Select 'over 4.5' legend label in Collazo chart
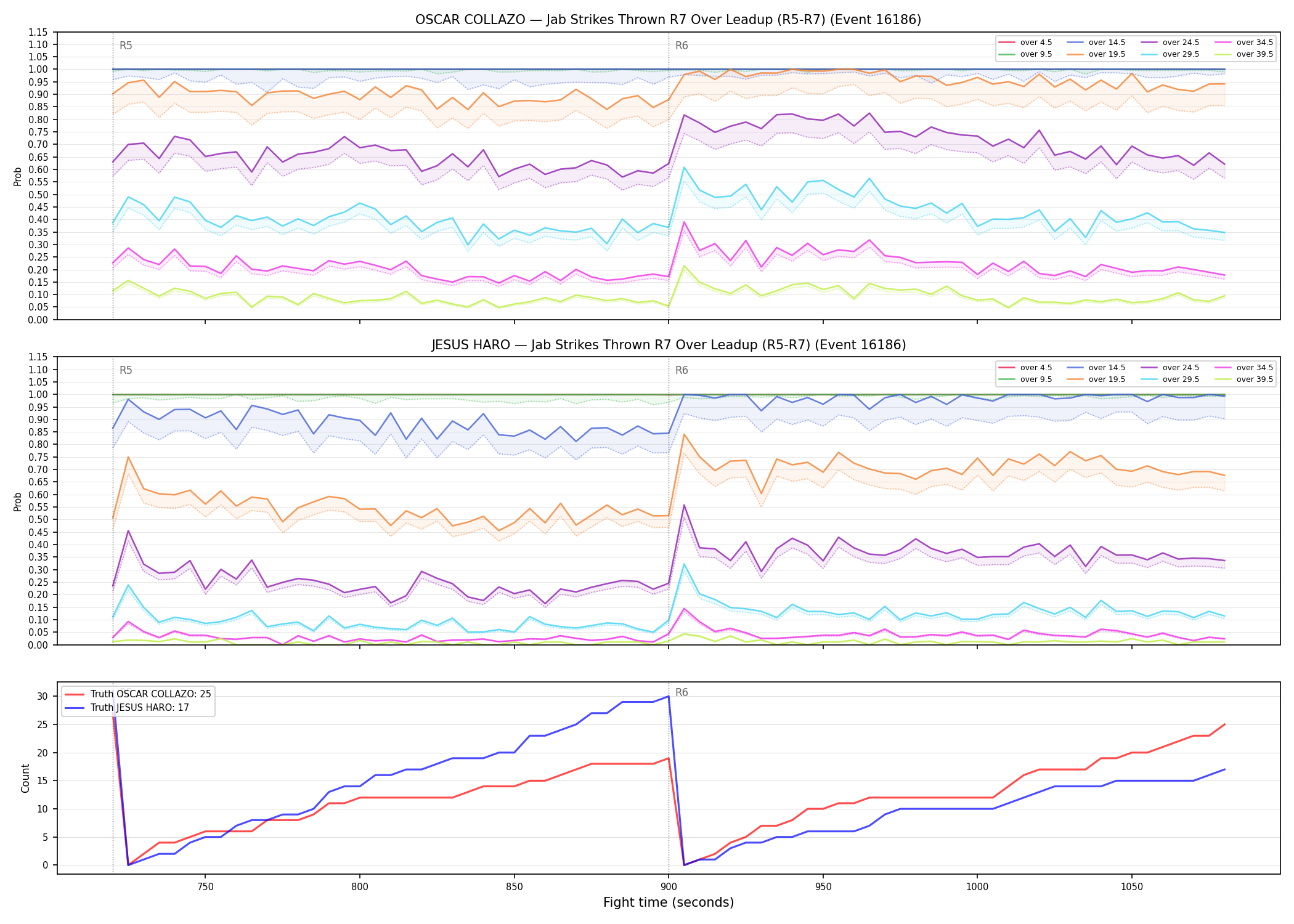 (1036, 43)
